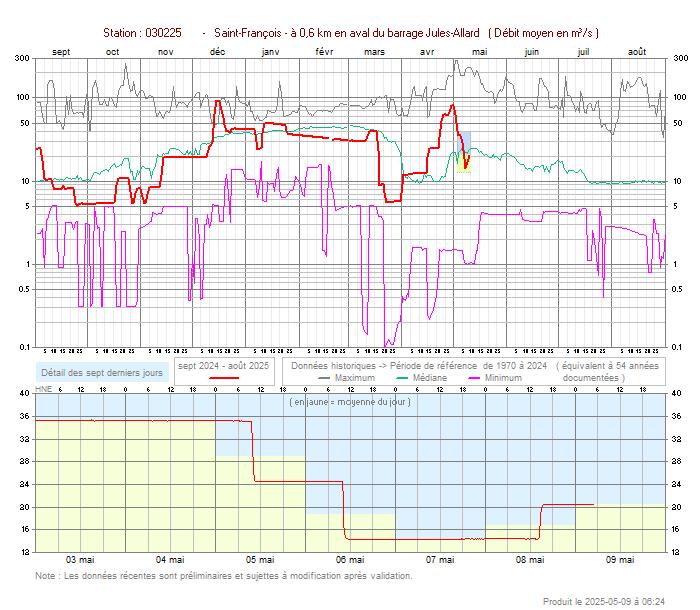Click the 'Détail des sept derniers jours' blue box

[x=102, y=372]
